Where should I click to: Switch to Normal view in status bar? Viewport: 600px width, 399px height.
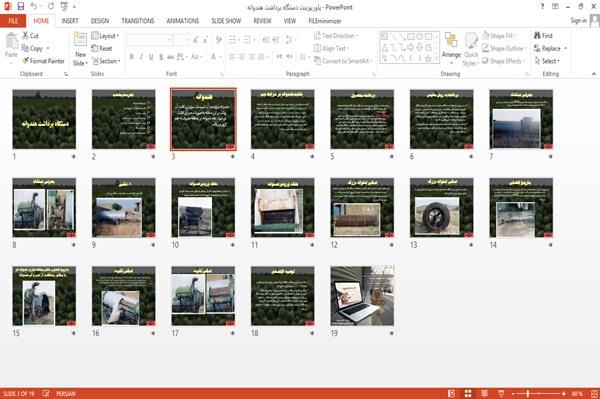[452, 393]
